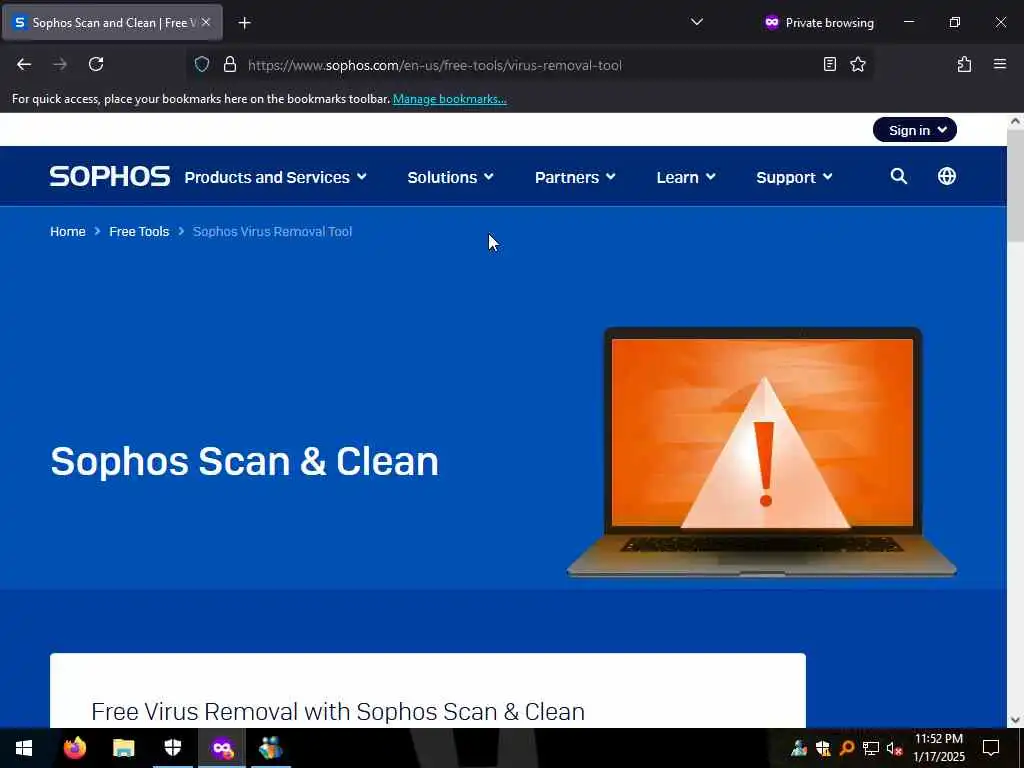Open Free Tools breadcrumb link
1024x768 pixels.
(139, 232)
